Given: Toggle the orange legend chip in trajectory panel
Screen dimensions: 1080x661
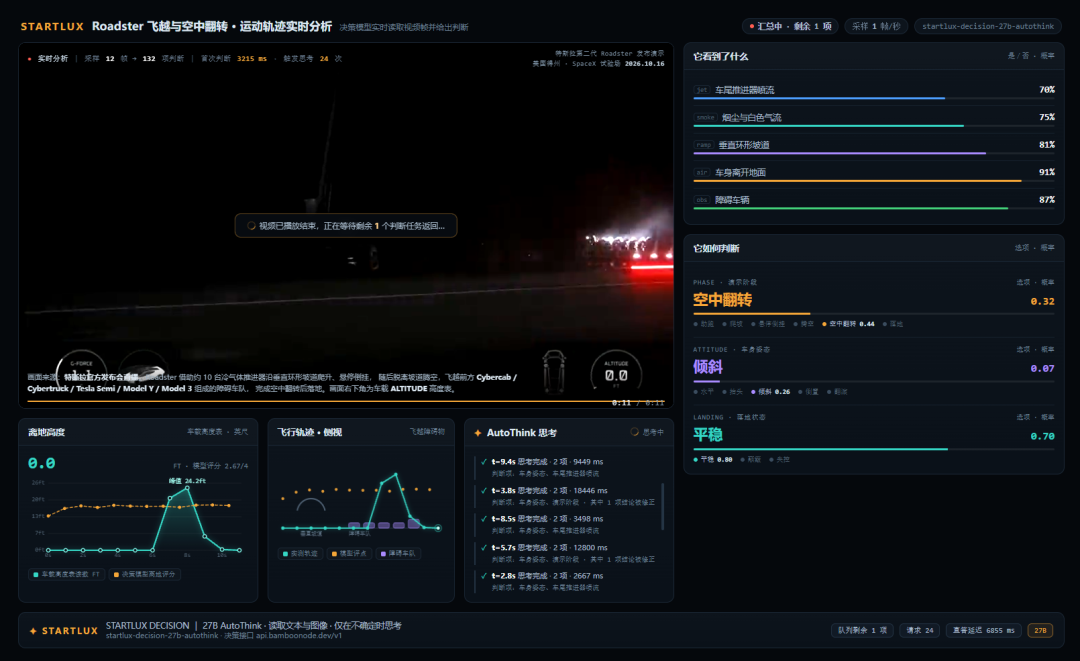Looking at the screenshot, I should [x=349, y=554].
